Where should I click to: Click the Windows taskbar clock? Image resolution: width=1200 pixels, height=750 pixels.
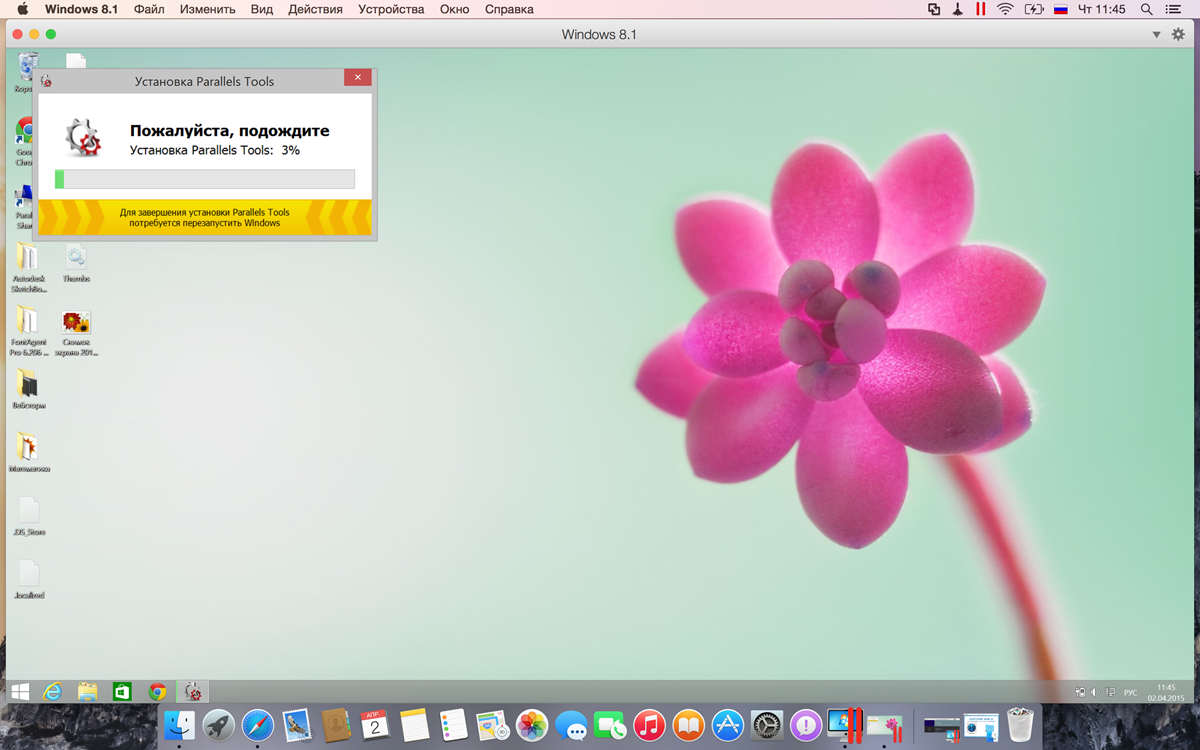(x=1165, y=692)
